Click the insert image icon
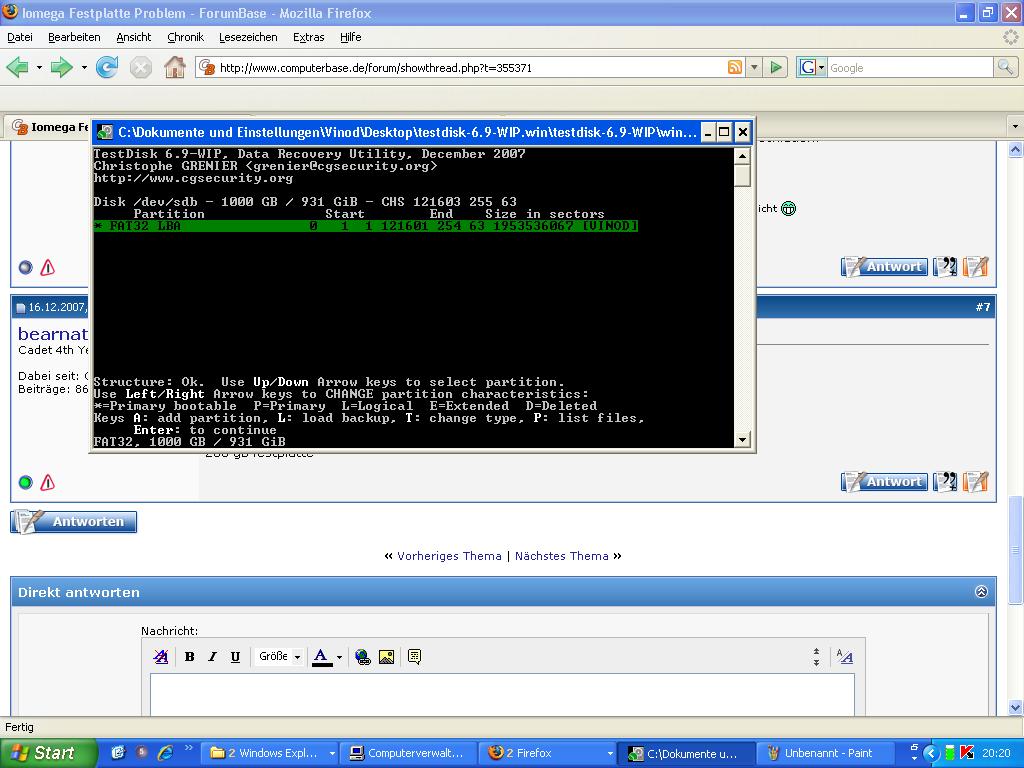This screenshot has height=768, width=1024. [x=387, y=657]
